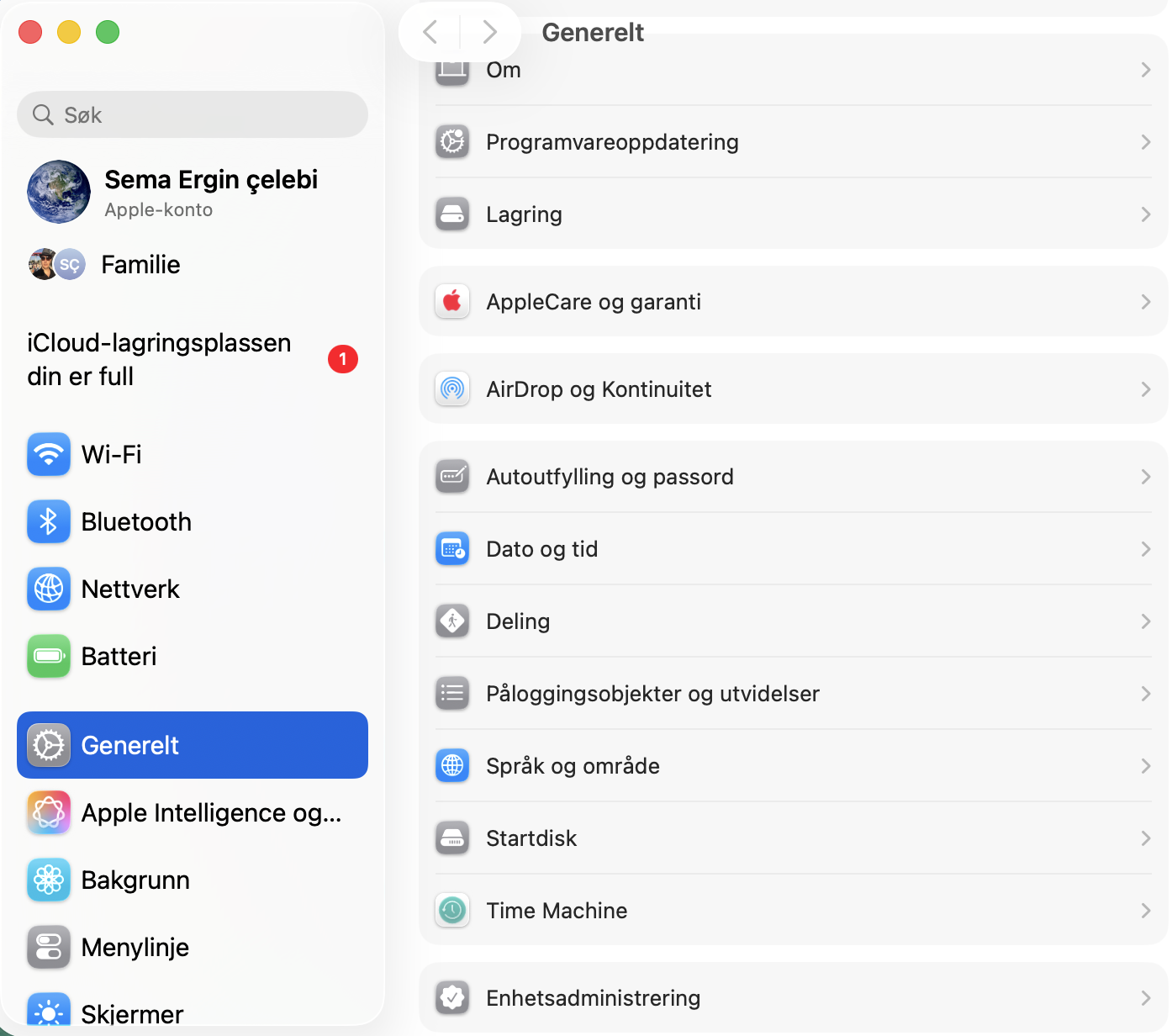This screenshot has width=1172, height=1036.
Task: Expand Enhetsadministrering row chevron
Action: [1145, 998]
